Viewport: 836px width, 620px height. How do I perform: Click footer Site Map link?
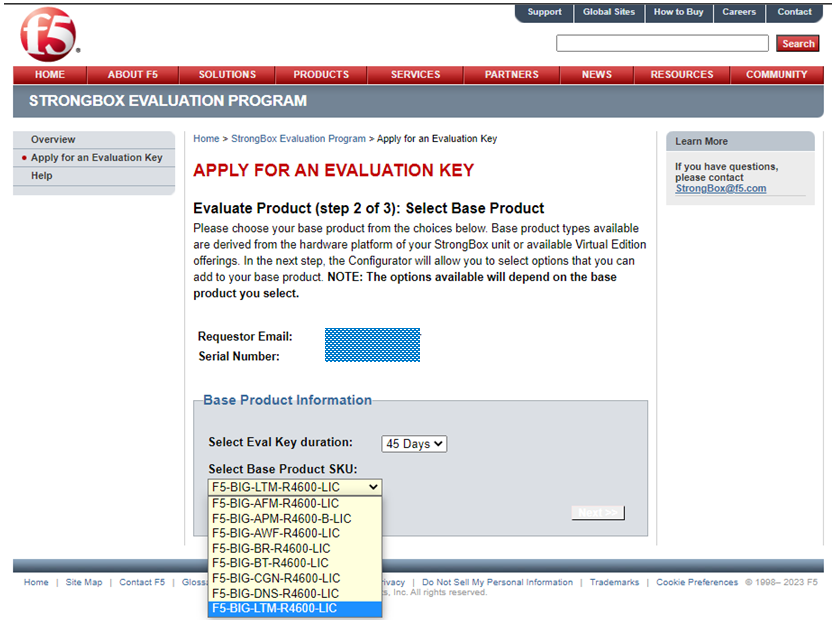(x=84, y=582)
